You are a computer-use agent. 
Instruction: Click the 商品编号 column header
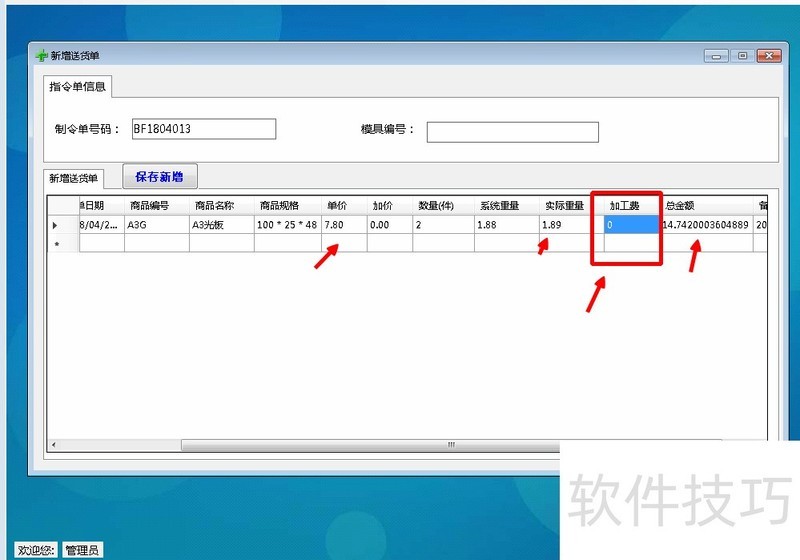157,205
